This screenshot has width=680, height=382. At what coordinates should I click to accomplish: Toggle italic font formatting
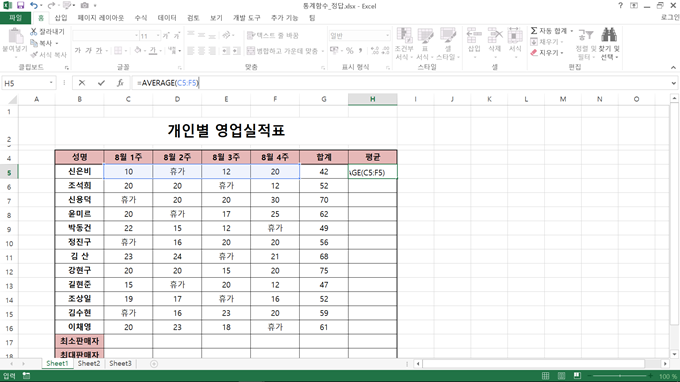(x=88, y=51)
